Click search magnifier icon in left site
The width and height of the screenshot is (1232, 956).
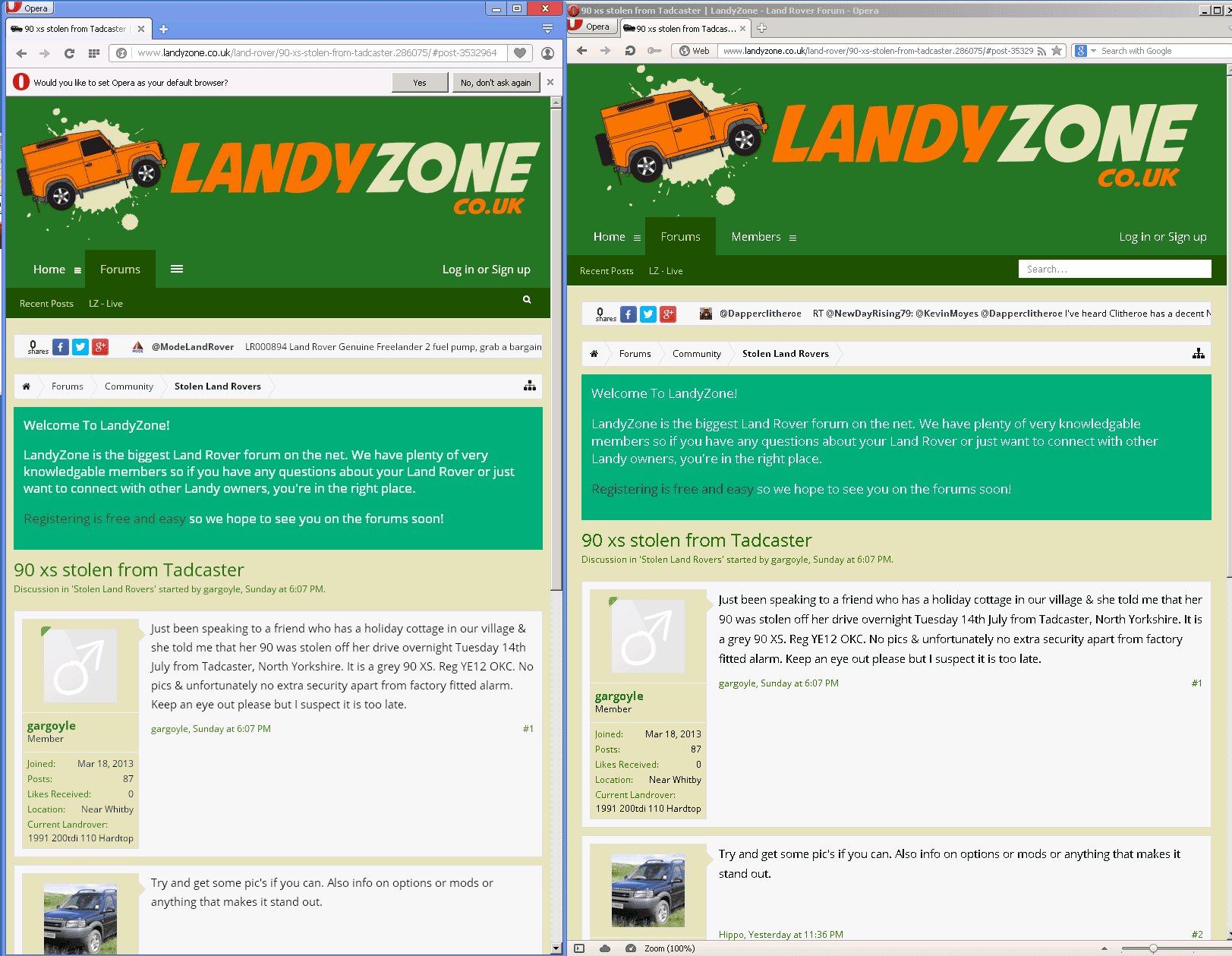tap(527, 300)
